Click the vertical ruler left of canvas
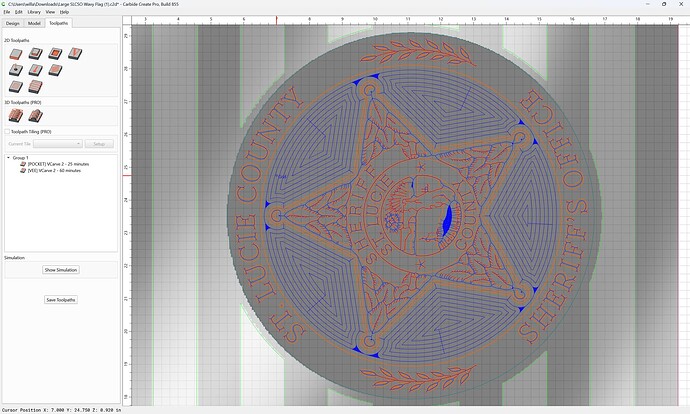Image resolution: width=690 pixels, height=414 pixels. click(x=127, y=215)
